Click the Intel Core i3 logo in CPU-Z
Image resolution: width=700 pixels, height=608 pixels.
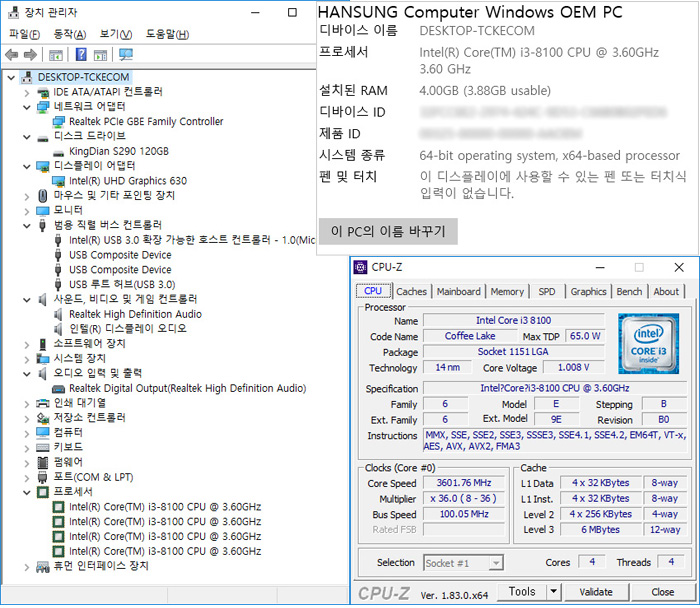click(x=649, y=344)
